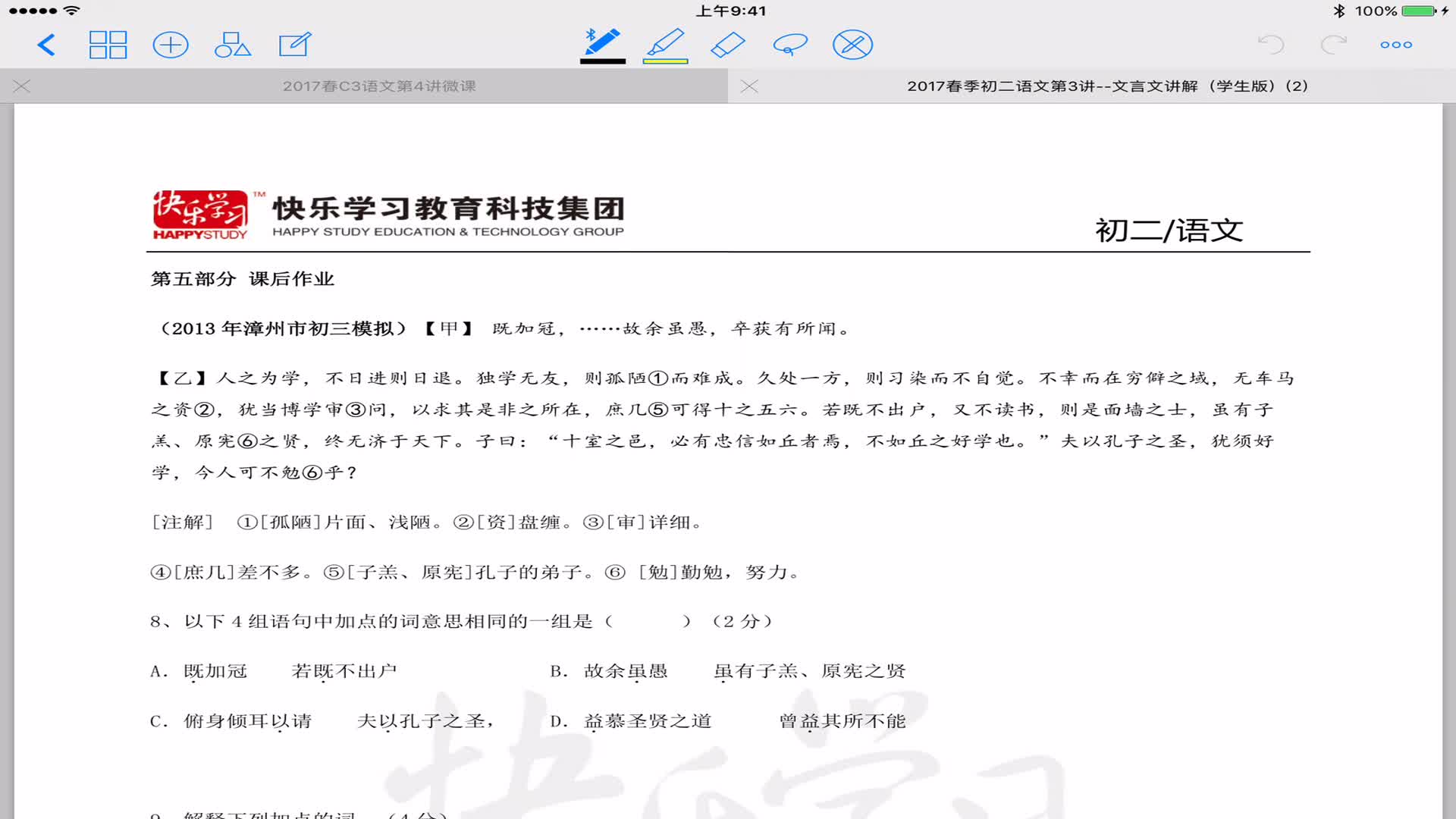The width and height of the screenshot is (1456, 819).
Task: Select the yellow highlighter color swatch
Action: 665,59
